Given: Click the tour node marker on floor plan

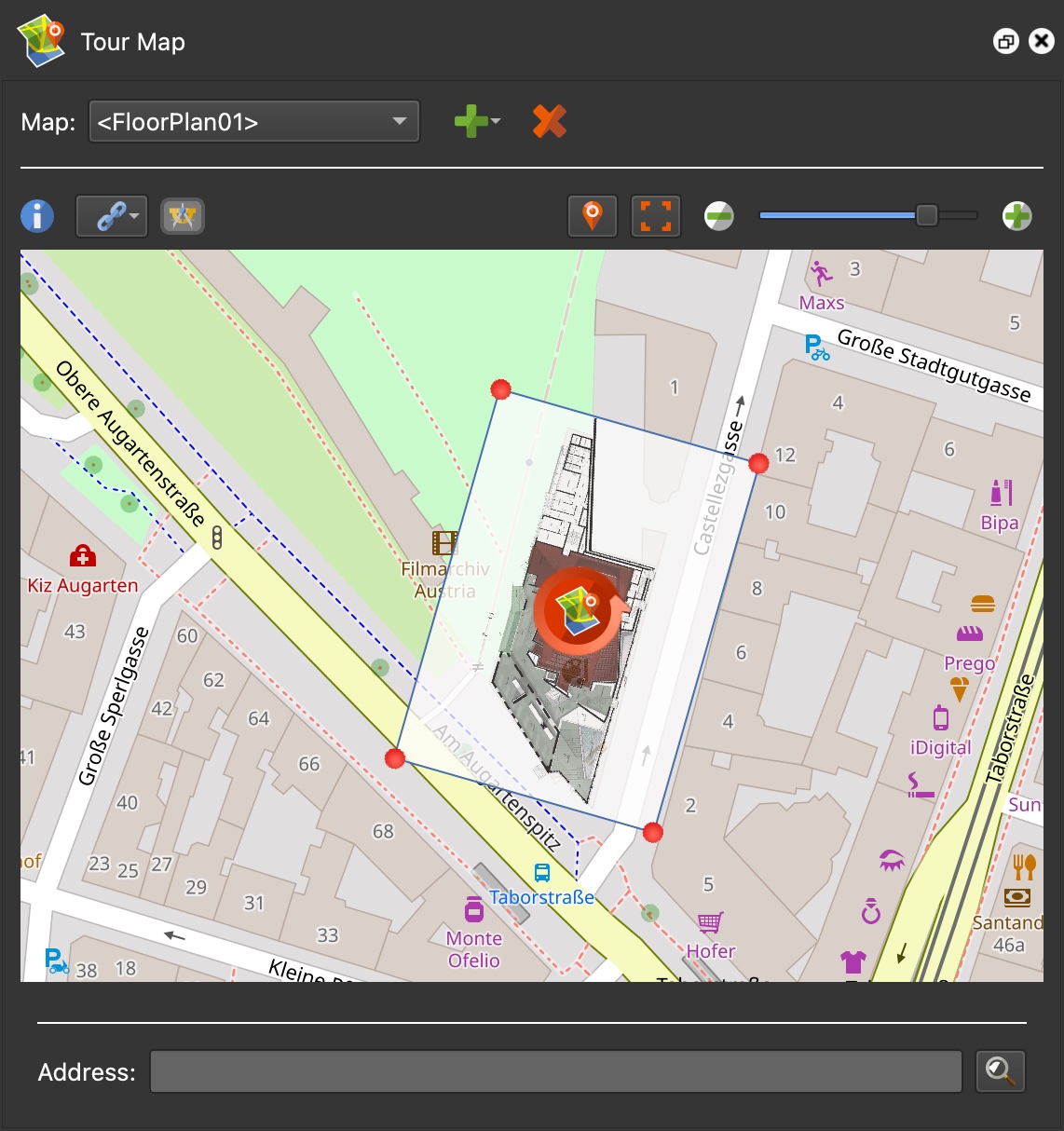Looking at the screenshot, I should [x=578, y=610].
